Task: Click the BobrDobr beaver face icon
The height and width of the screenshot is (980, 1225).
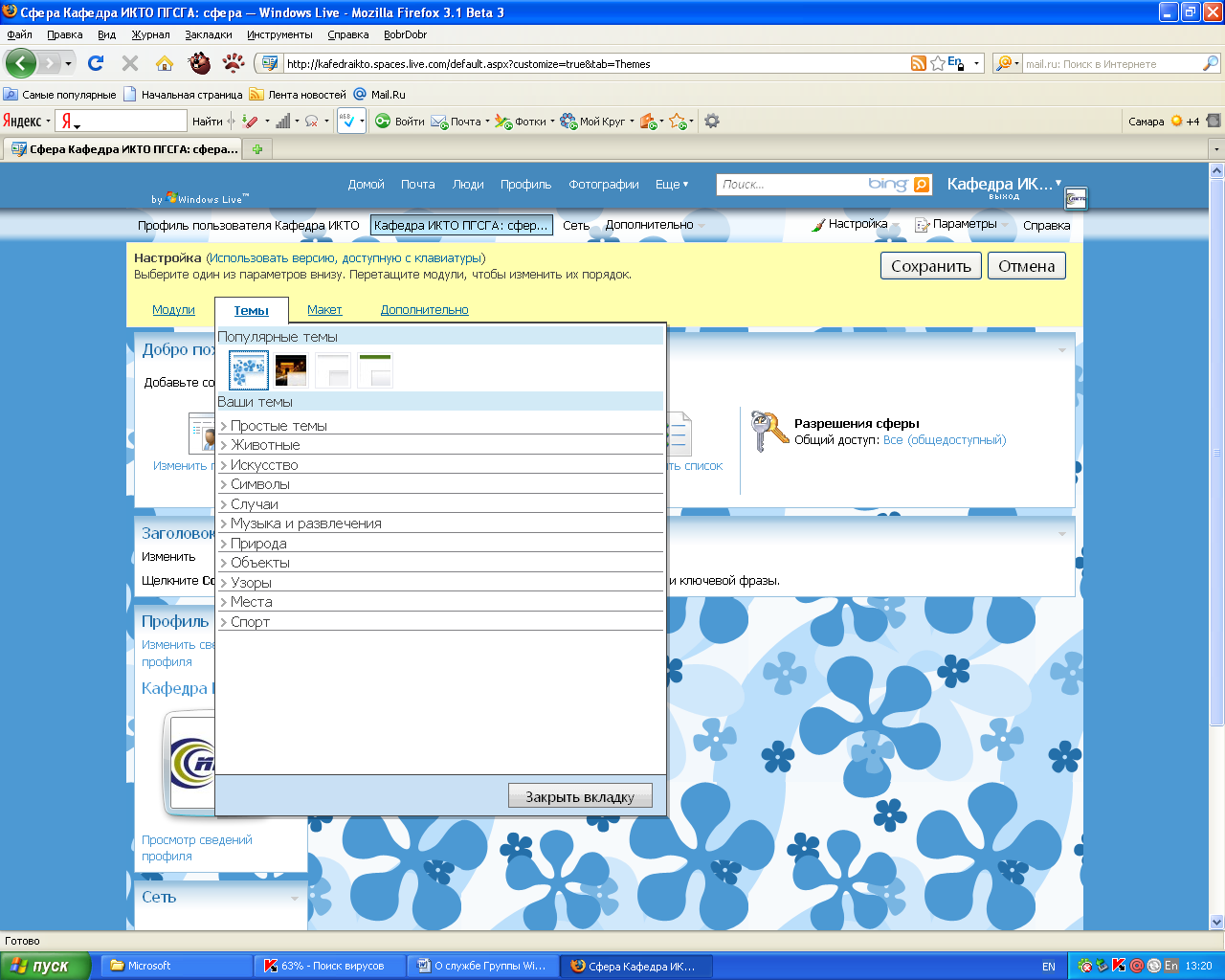Action: tap(199, 63)
